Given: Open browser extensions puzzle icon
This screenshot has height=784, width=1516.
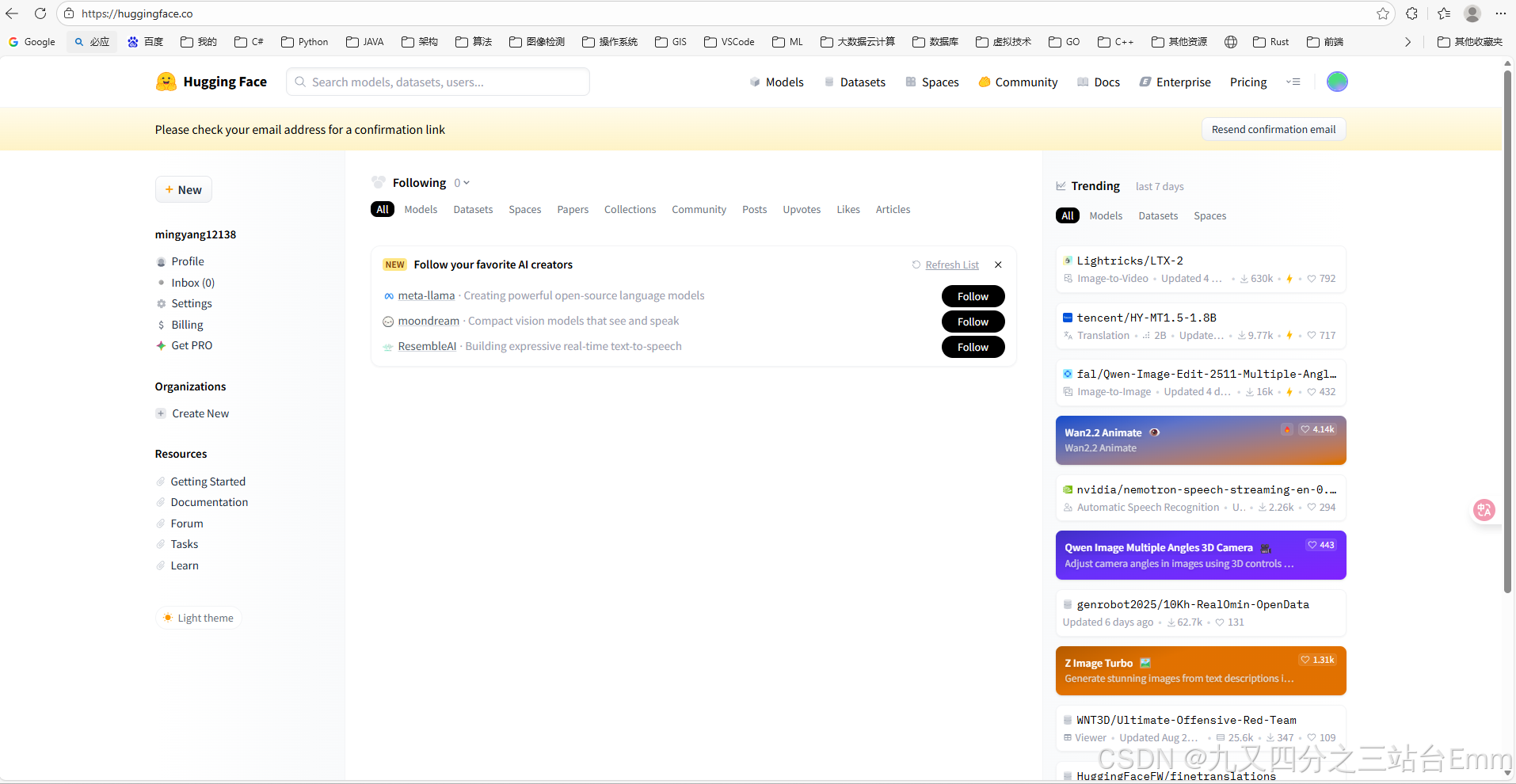Looking at the screenshot, I should [1411, 13].
